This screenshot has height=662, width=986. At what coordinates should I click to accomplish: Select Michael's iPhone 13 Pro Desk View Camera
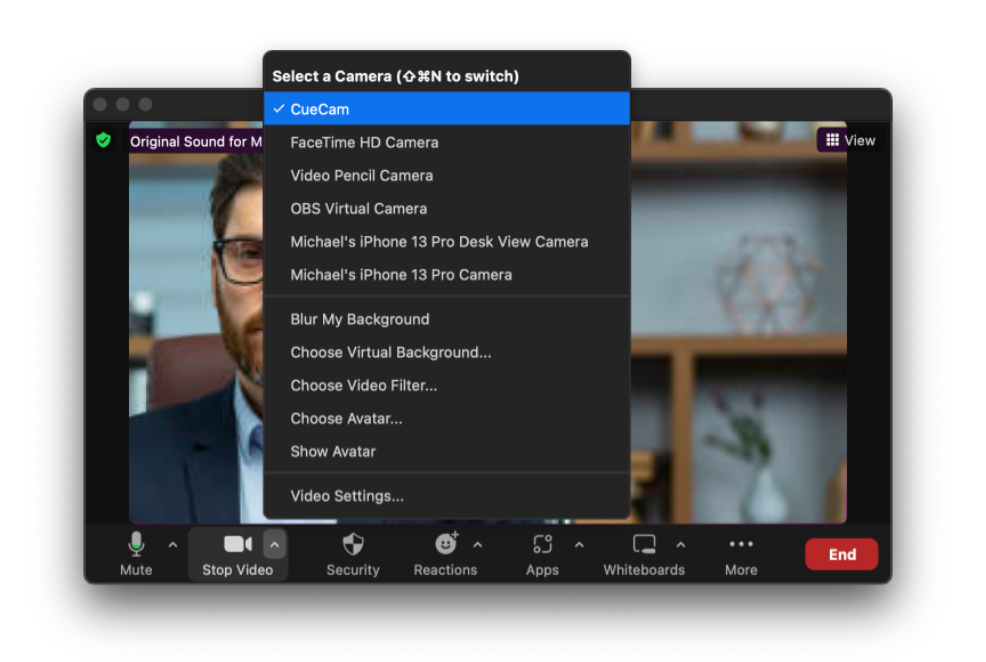pos(446,241)
